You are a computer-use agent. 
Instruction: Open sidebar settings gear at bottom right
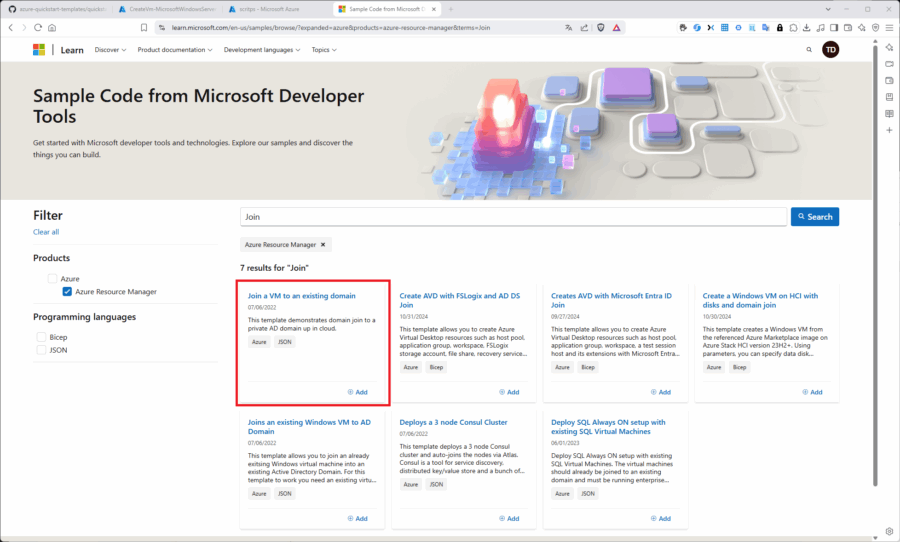pyautogui.click(x=889, y=531)
